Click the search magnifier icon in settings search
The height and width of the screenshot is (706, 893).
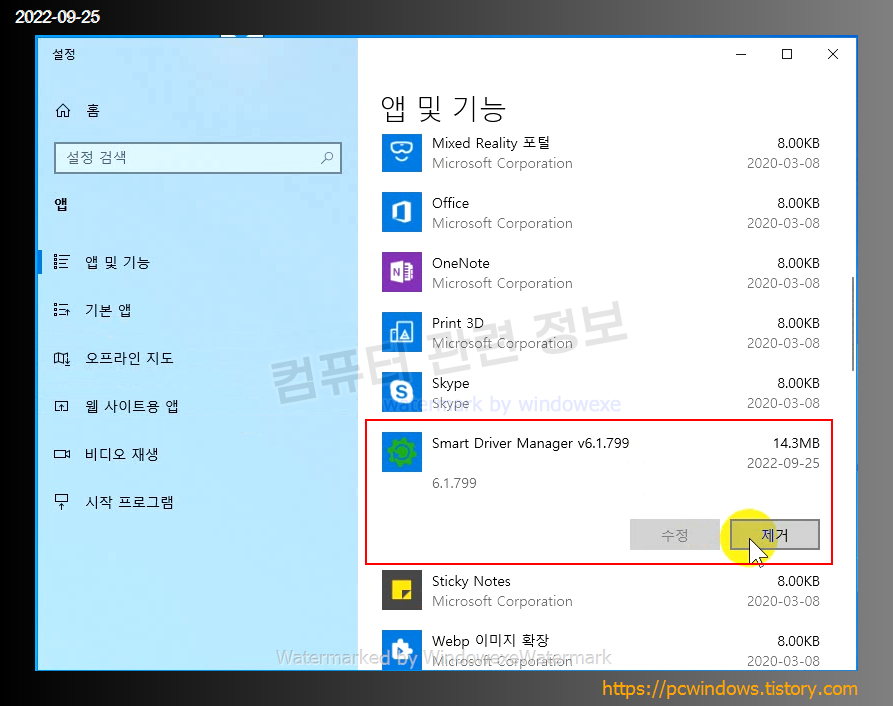click(x=327, y=158)
